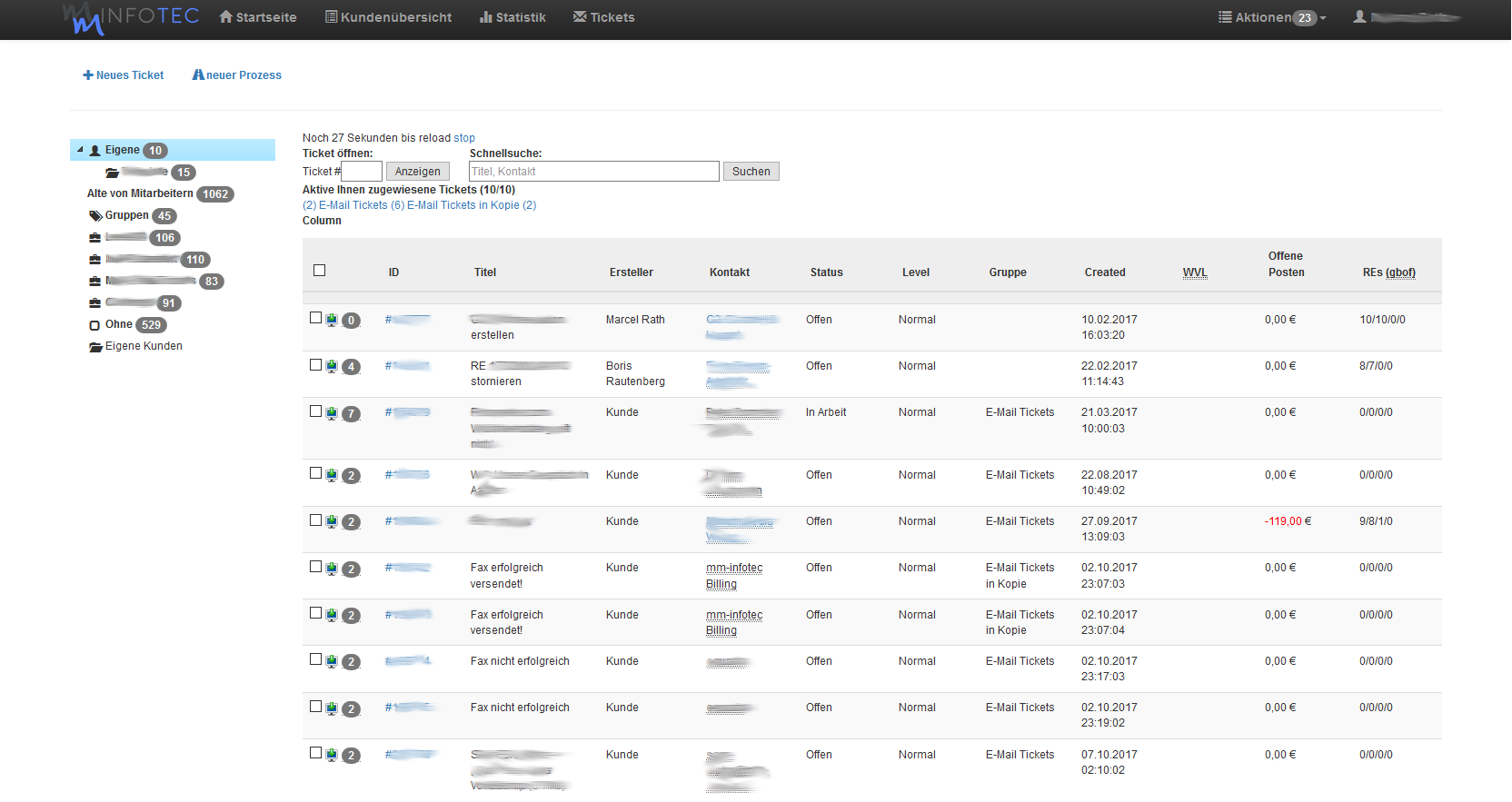Screen dimensions: 1512x802
Task: Tick the checkbox for the Boris Rautenberg ticket
Action: [315, 364]
